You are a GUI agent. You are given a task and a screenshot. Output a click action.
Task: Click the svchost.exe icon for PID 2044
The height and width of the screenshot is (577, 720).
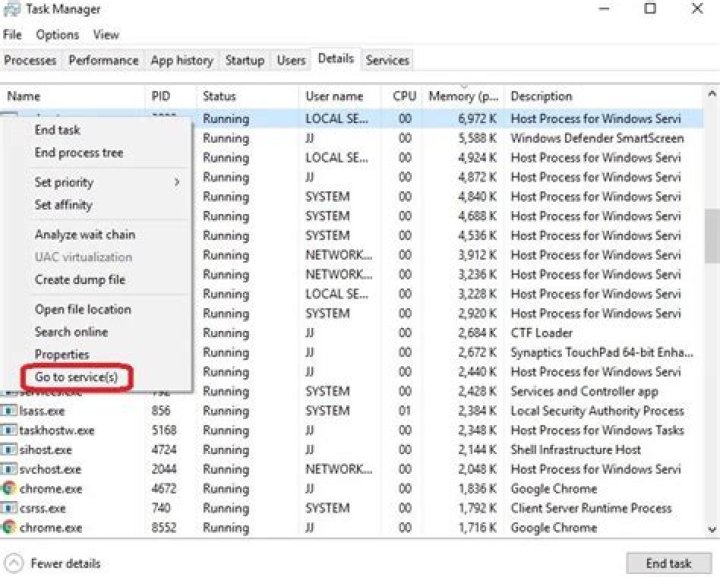click(9, 469)
